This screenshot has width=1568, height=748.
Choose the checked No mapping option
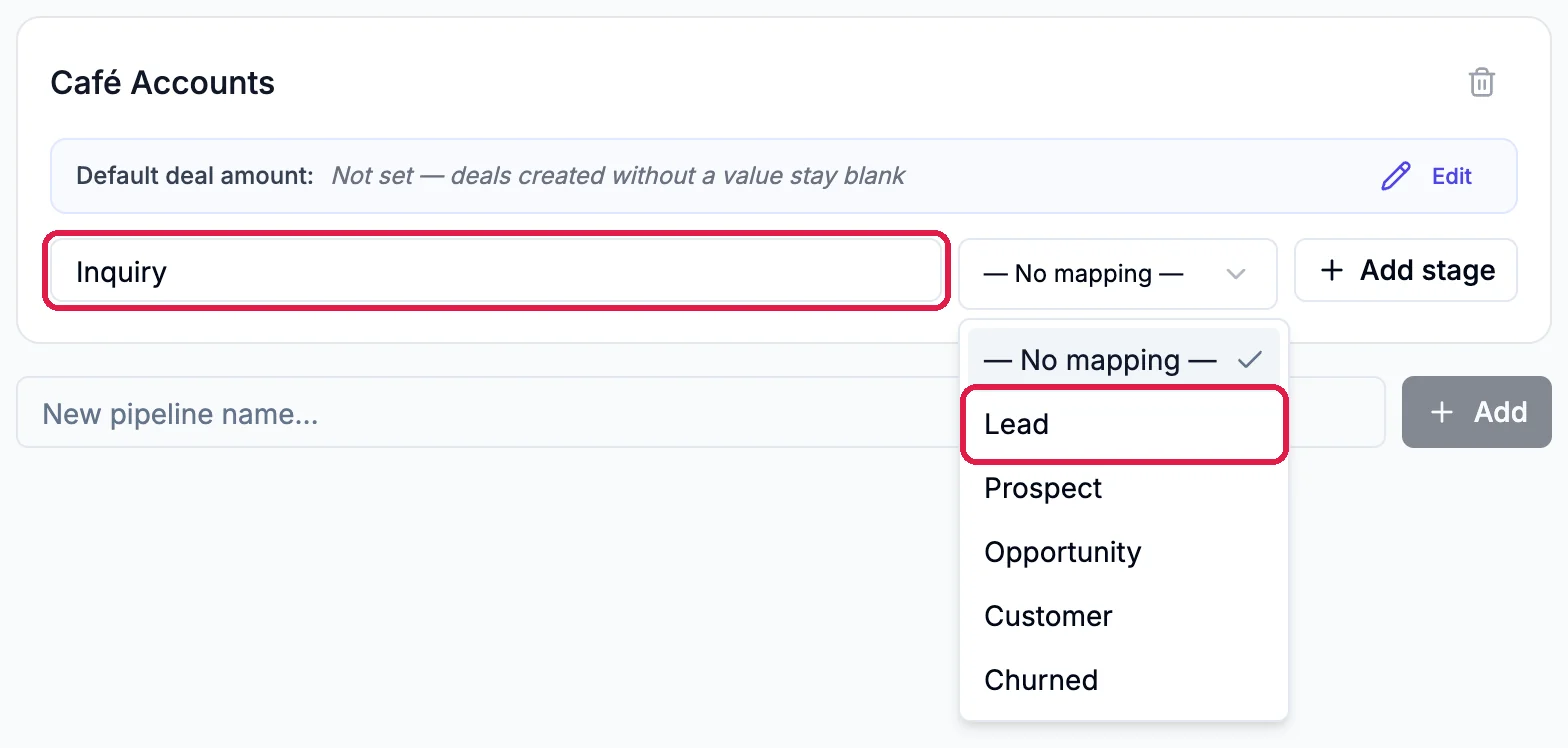tap(1123, 360)
